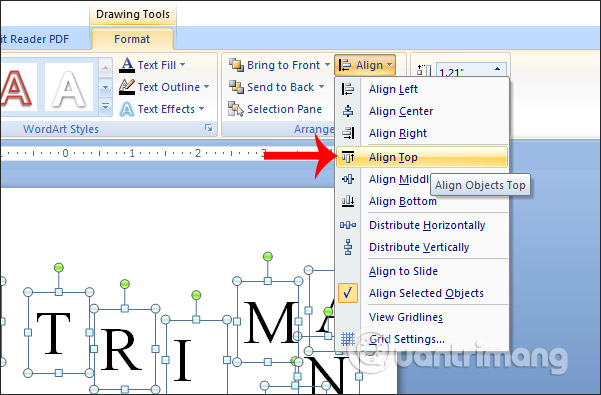The height and width of the screenshot is (395, 601).
Task: Open the Text Fill dropdown arrow
Action: (182, 65)
